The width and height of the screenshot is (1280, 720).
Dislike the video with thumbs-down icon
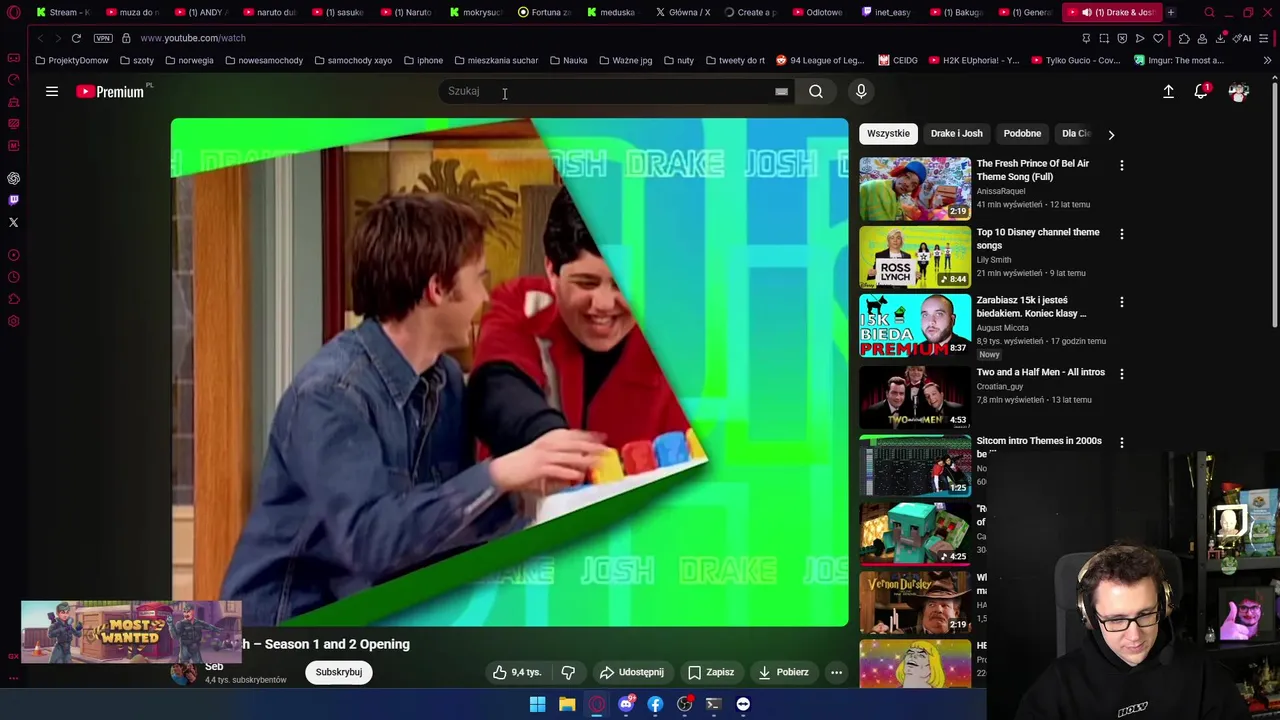tap(568, 672)
